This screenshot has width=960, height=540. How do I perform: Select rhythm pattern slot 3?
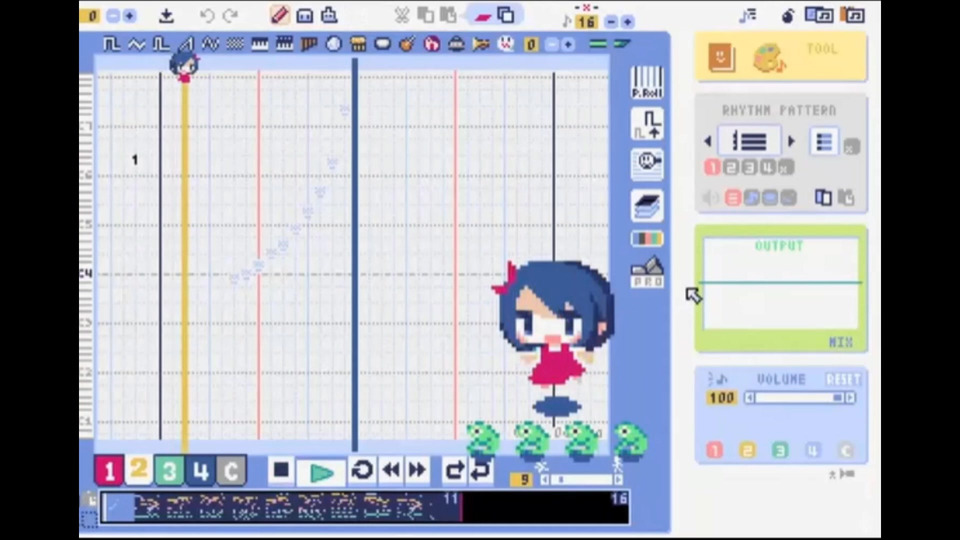(749, 167)
